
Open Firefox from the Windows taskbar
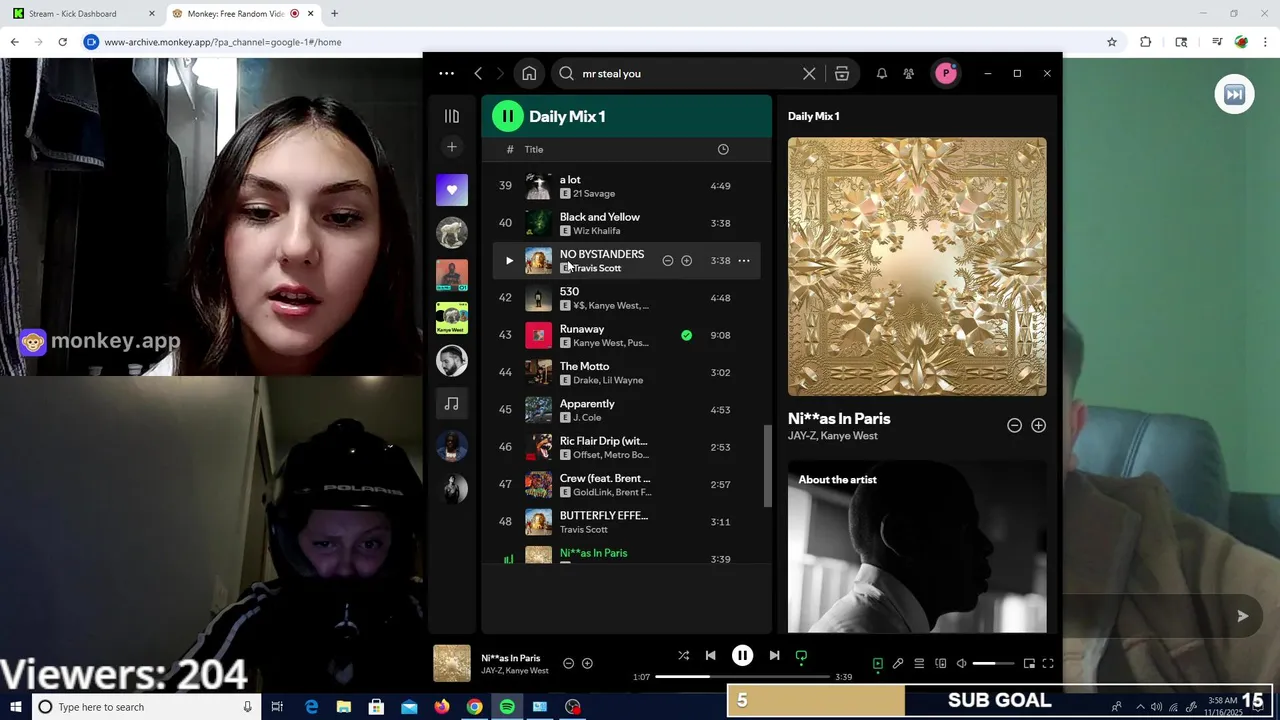click(442, 707)
